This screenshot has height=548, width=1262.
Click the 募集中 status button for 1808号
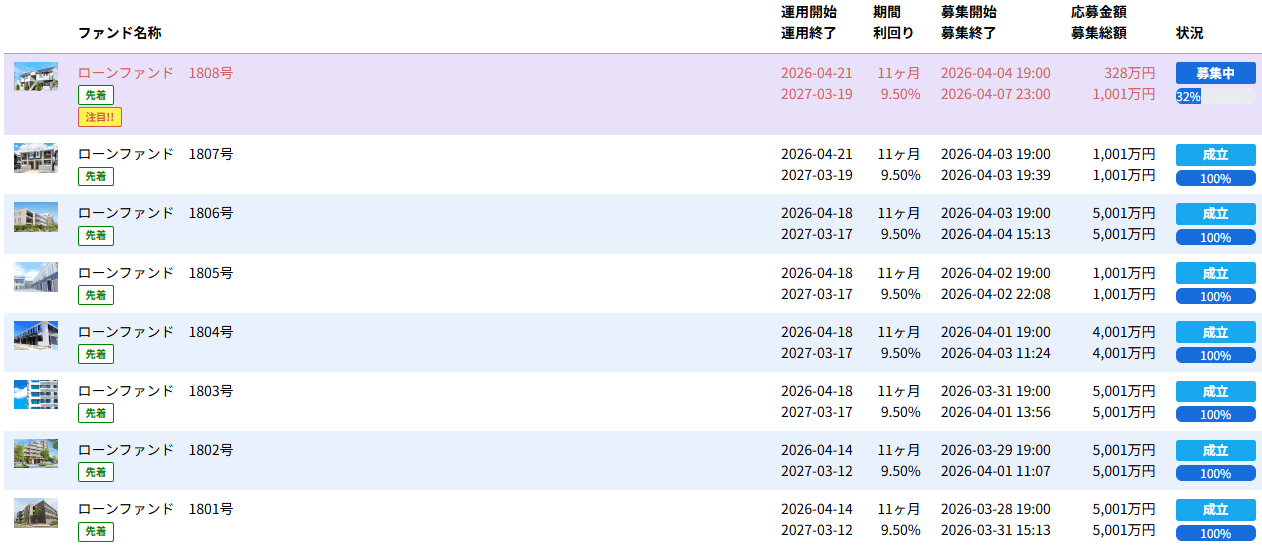(x=1215, y=73)
